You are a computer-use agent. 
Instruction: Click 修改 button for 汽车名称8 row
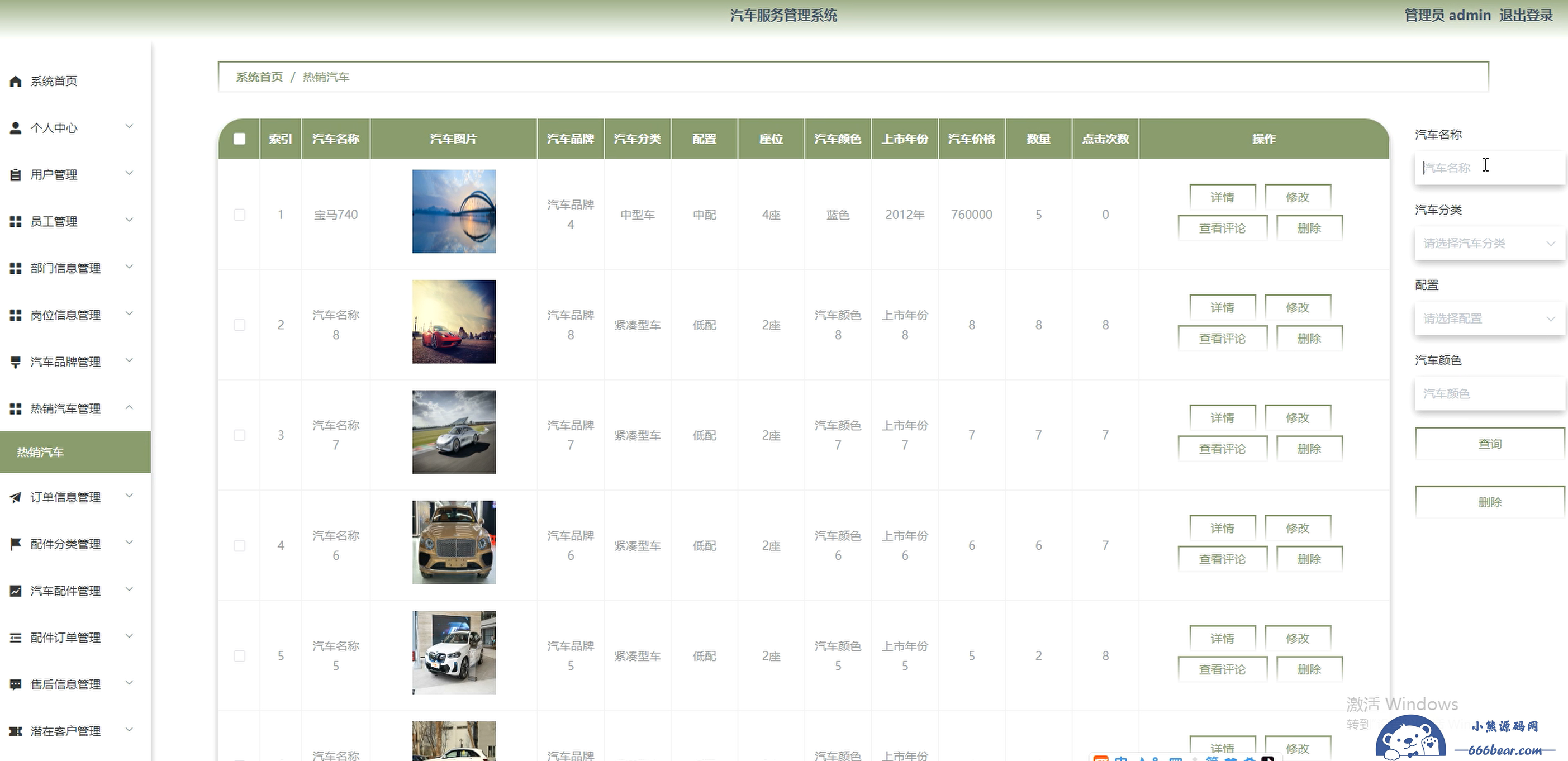tap(1298, 307)
